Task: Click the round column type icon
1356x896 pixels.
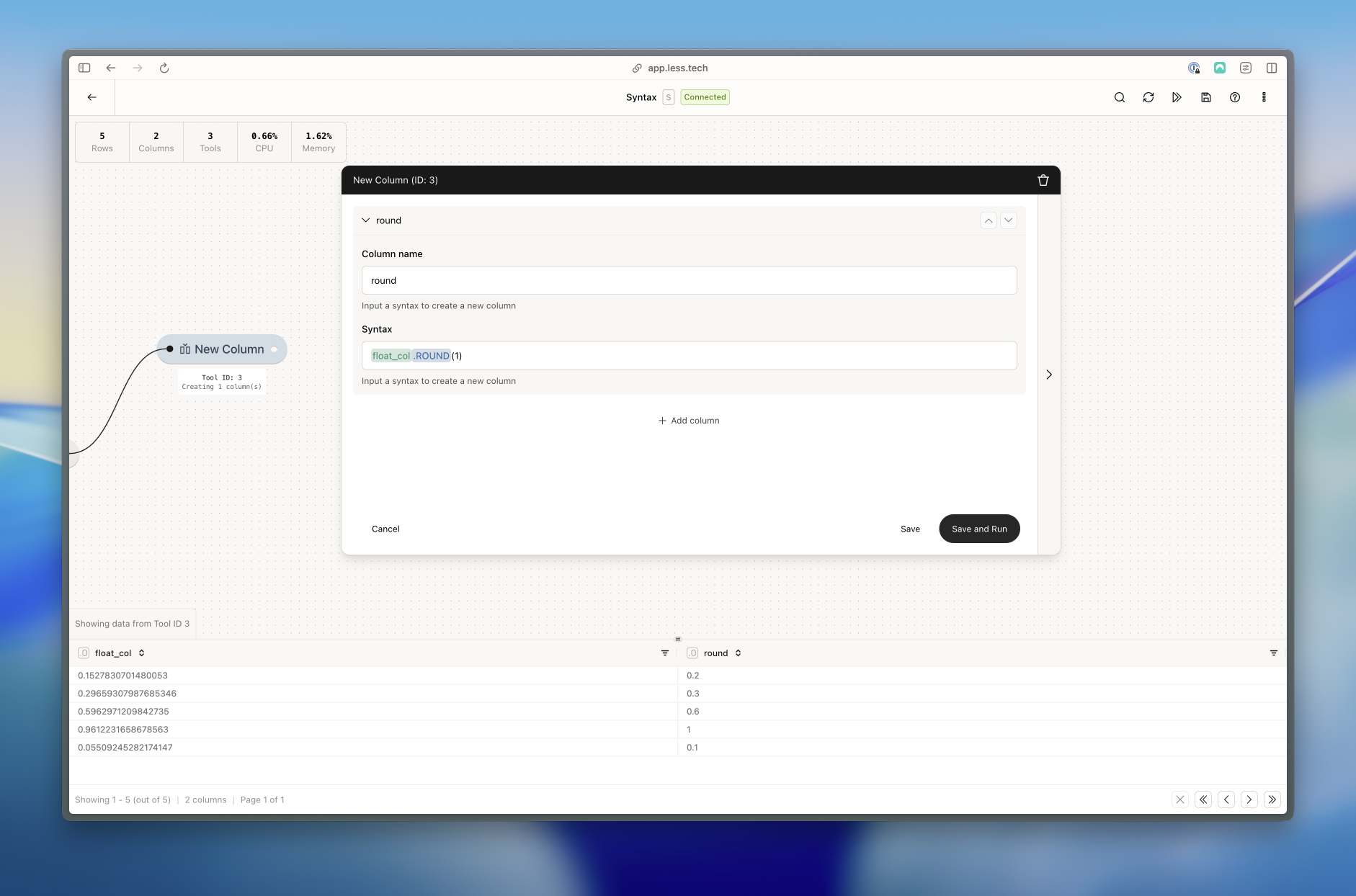Action: pyautogui.click(x=692, y=653)
